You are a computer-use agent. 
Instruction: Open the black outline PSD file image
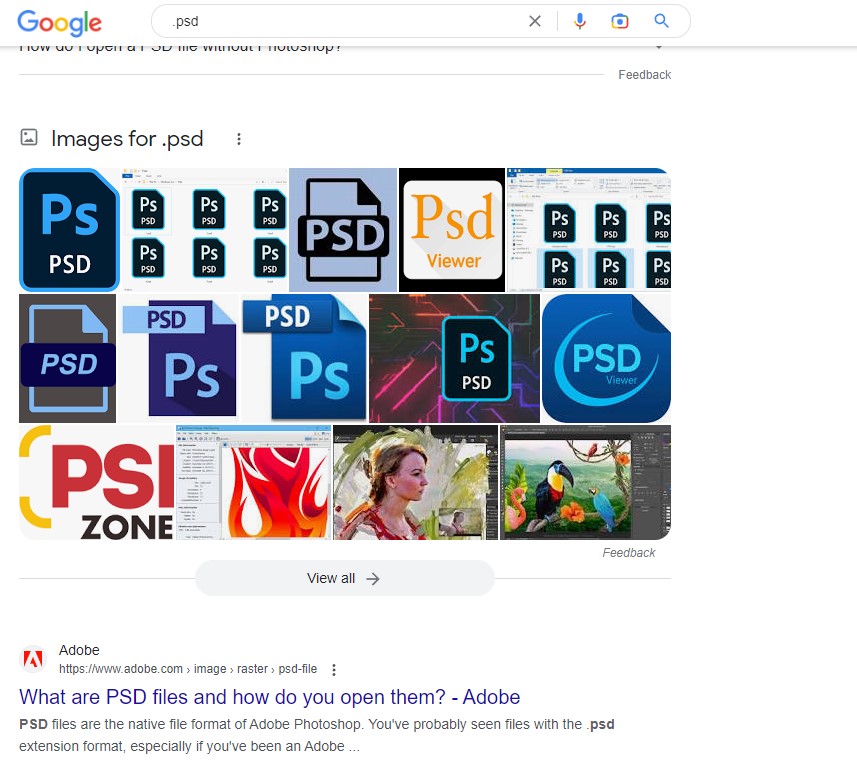coord(343,230)
